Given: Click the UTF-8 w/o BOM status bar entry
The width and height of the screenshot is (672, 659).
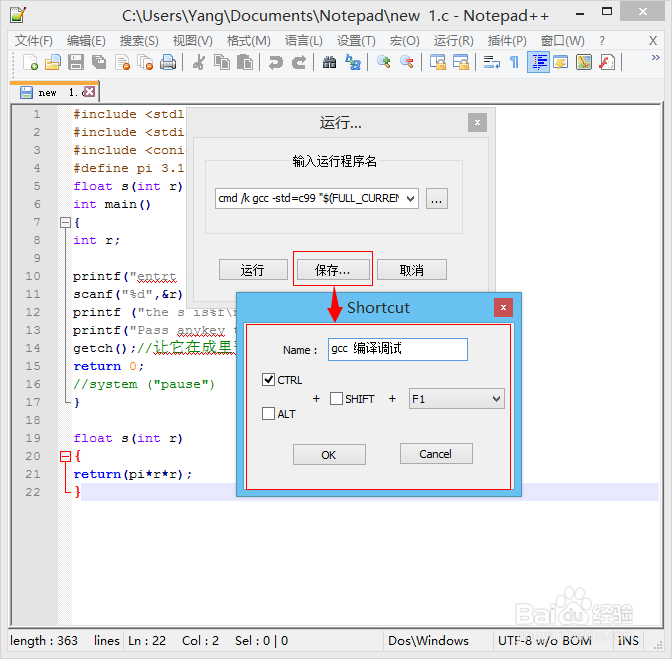Looking at the screenshot, I should coord(545,641).
